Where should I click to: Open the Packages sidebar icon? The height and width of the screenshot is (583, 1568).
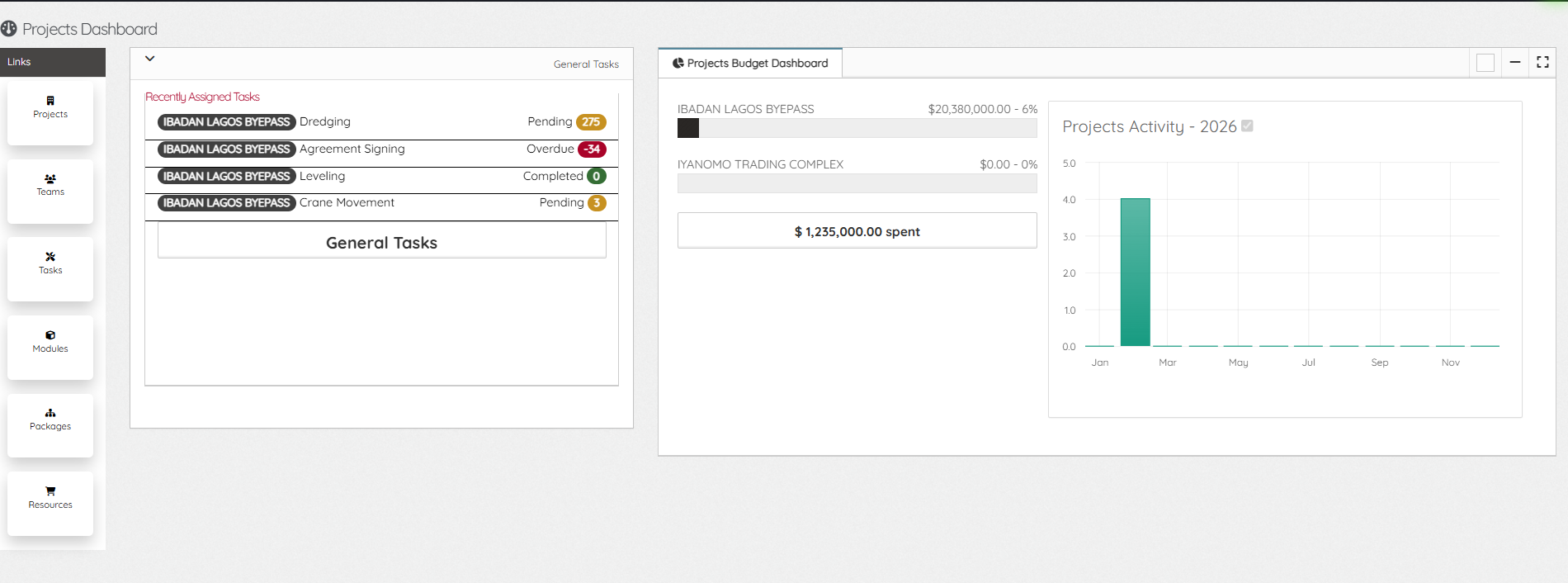pyautogui.click(x=50, y=413)
